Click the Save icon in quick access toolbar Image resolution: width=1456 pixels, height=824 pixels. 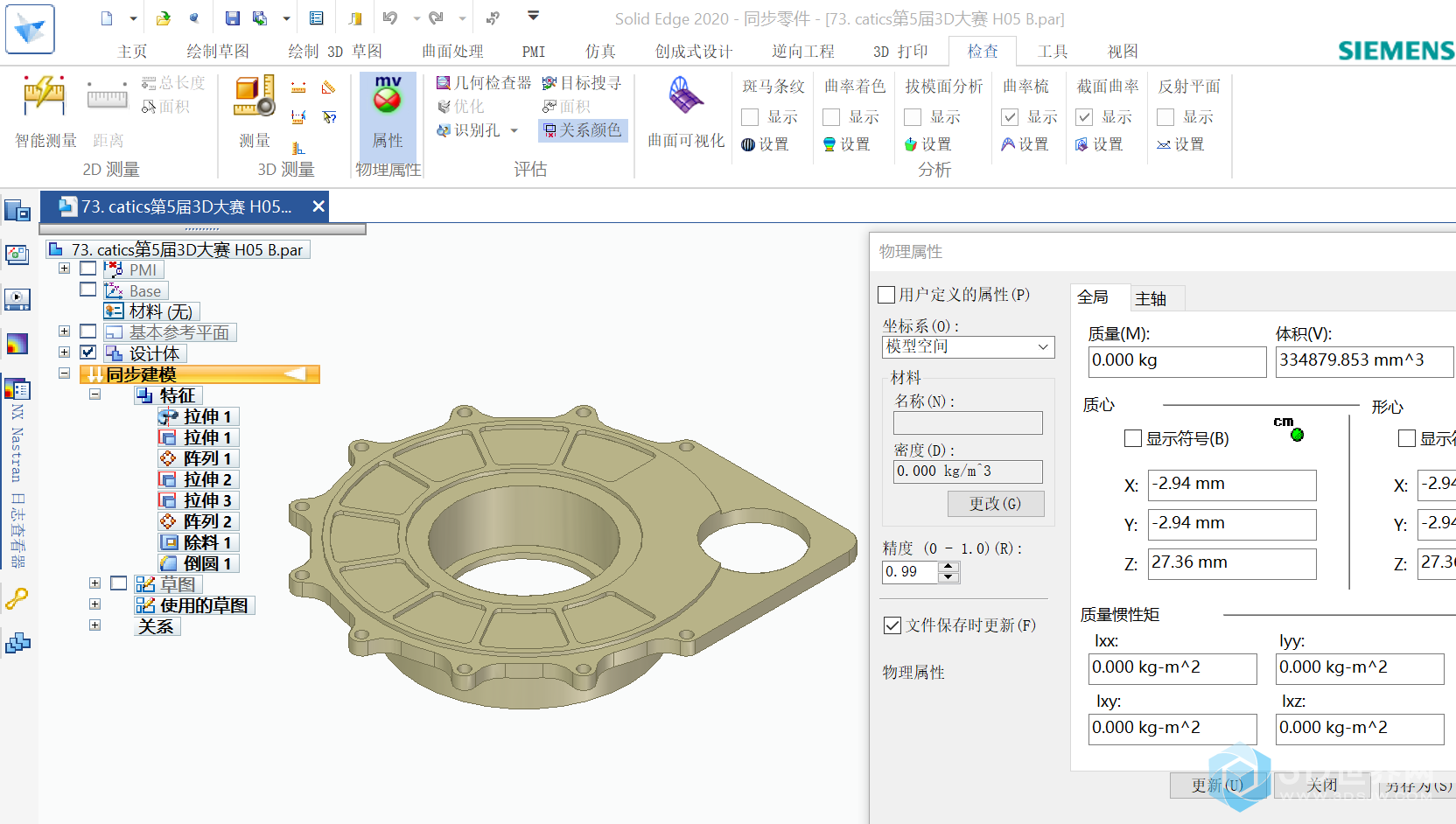click(232, 18)
